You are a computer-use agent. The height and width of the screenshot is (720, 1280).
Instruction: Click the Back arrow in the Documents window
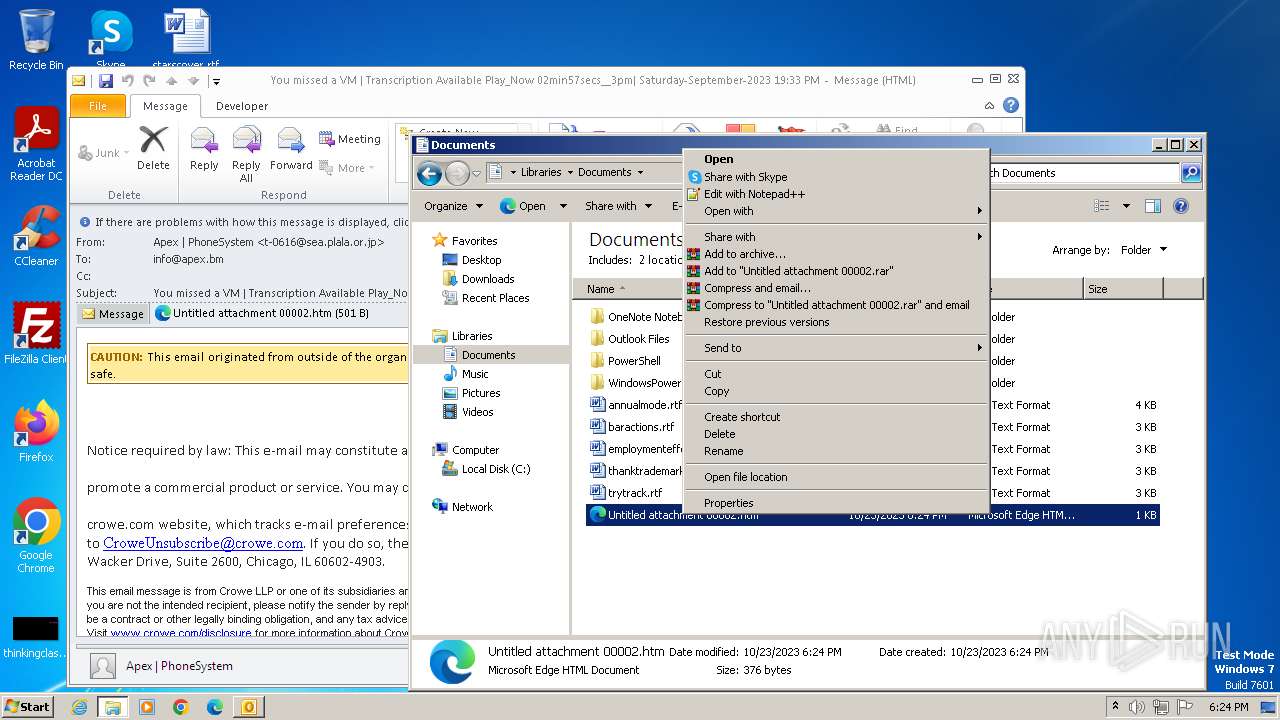pyautogui.click(x=430, y=173)
